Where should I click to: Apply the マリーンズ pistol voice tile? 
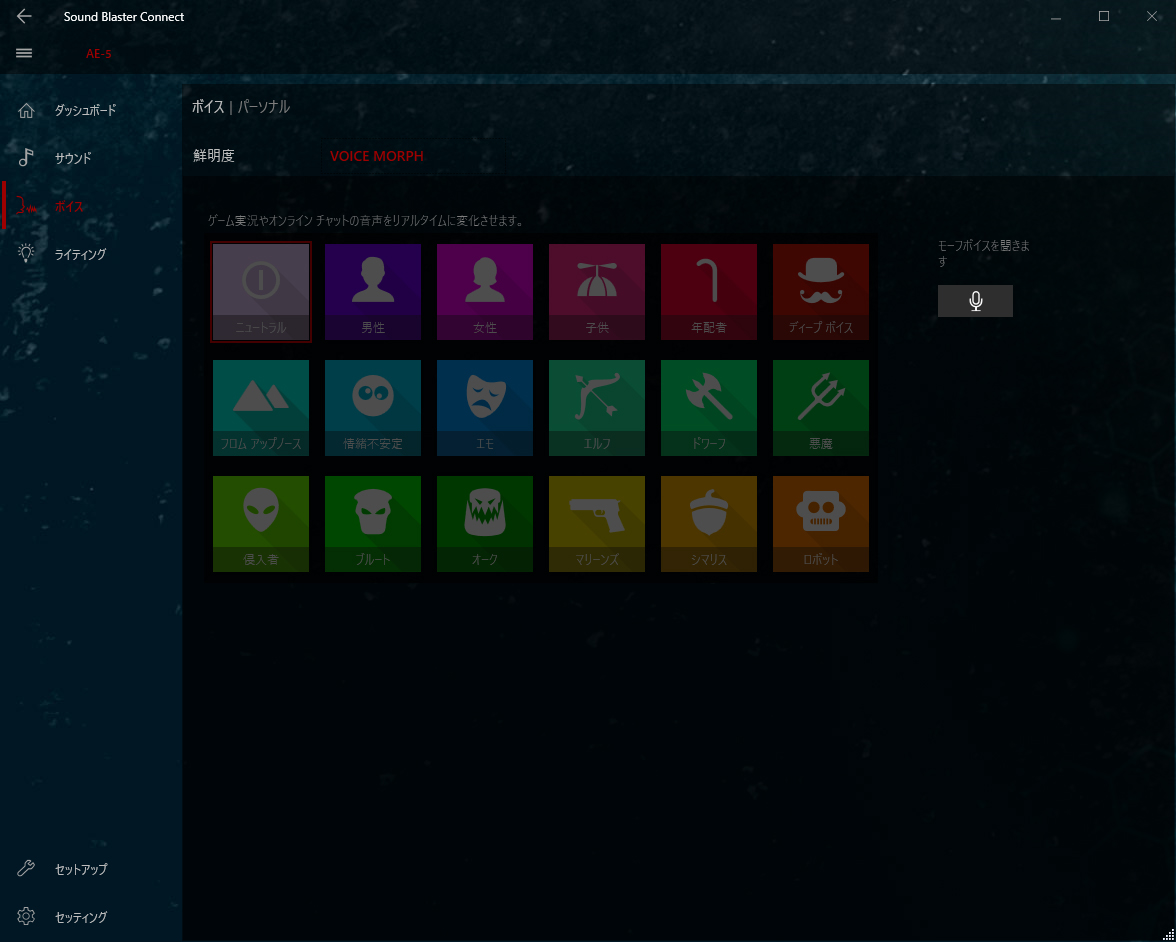click(x=596, y=524)
